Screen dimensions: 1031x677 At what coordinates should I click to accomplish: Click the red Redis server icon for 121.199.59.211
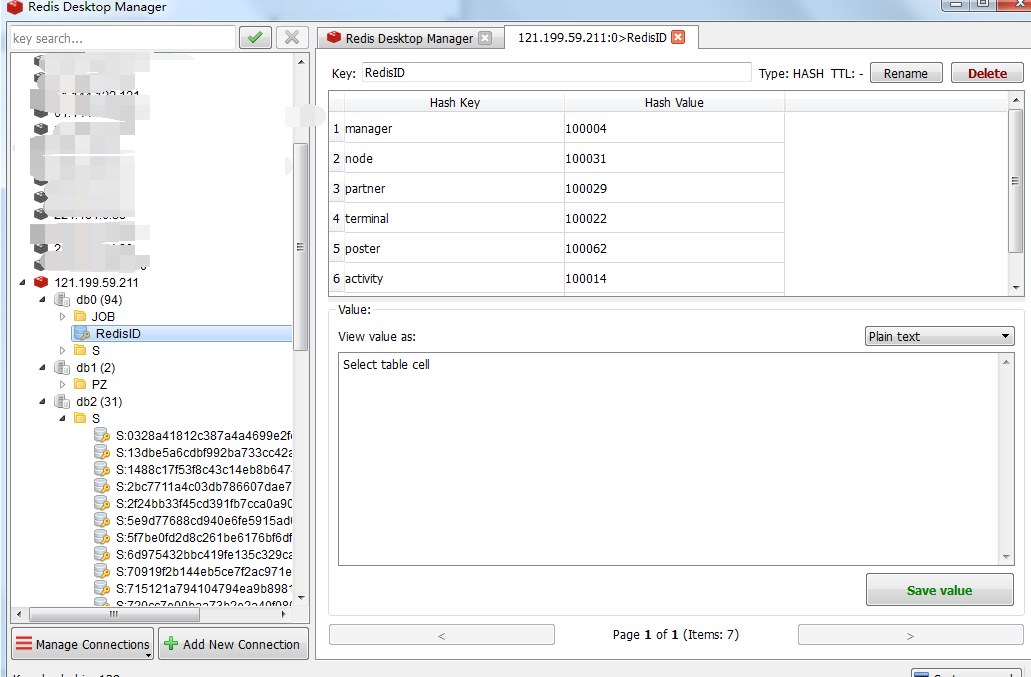click(41, 282)
